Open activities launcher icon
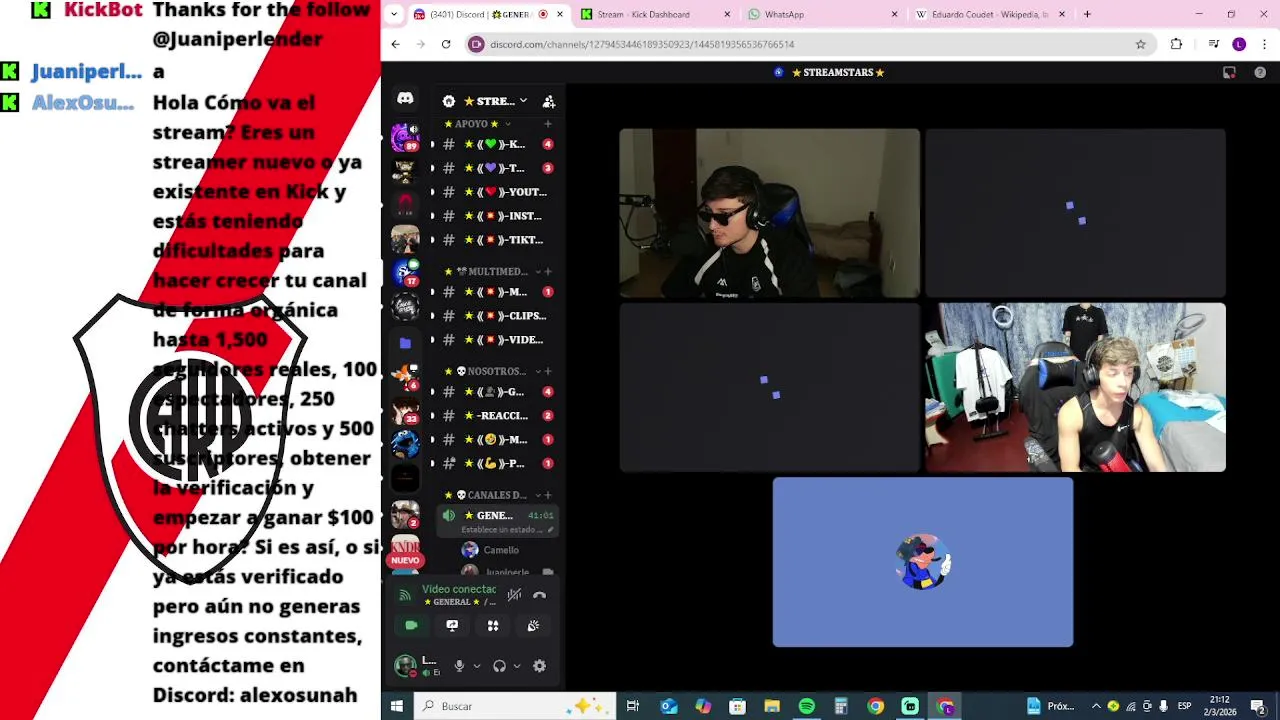This screenshot has height=720, width=1280. (x=493, y=625)
